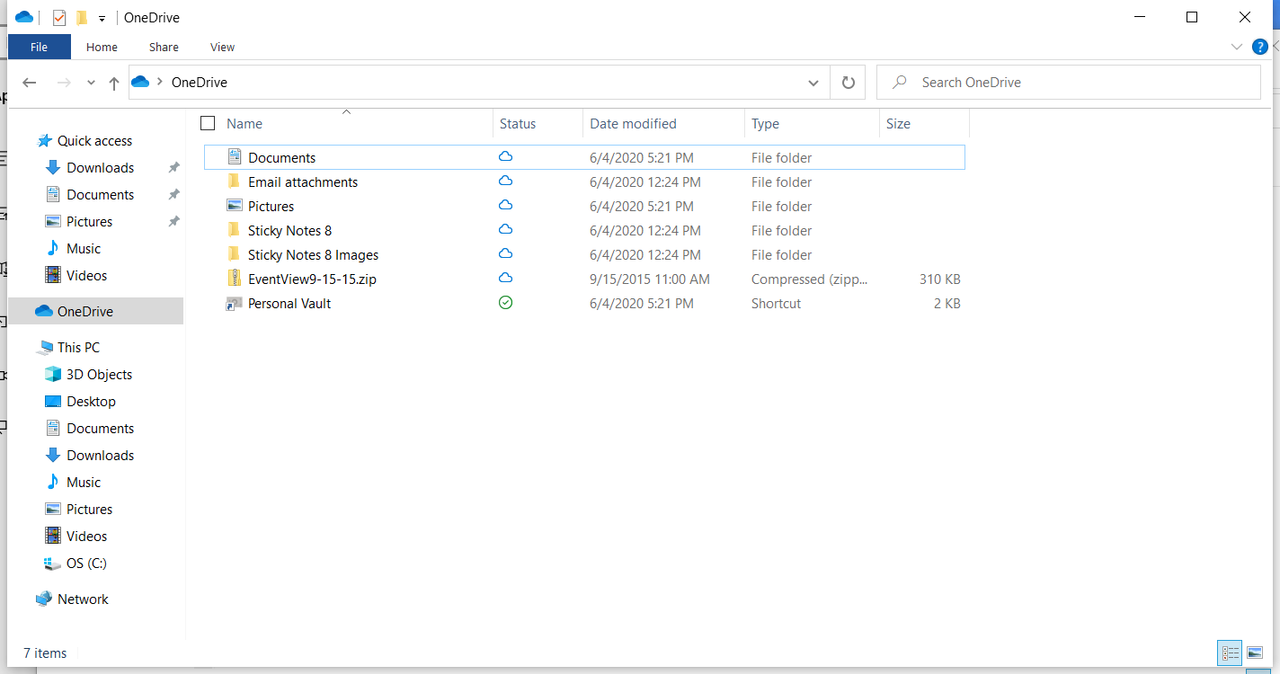
Task: Open the Recent locations dropdown
Action: [x=91, y=83]
